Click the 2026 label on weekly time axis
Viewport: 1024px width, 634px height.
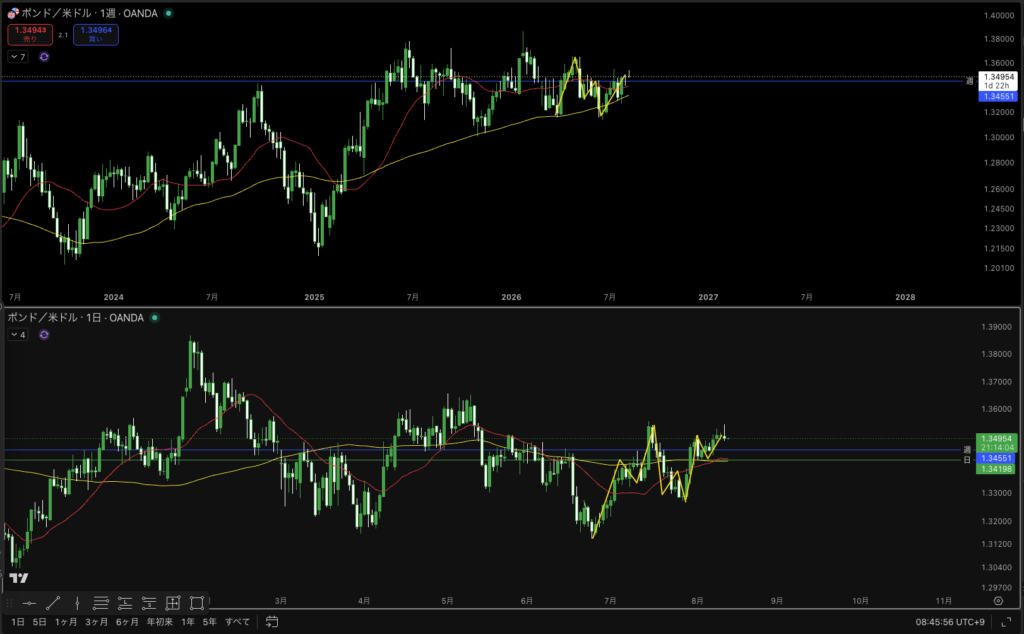click(x=511, y=297)
